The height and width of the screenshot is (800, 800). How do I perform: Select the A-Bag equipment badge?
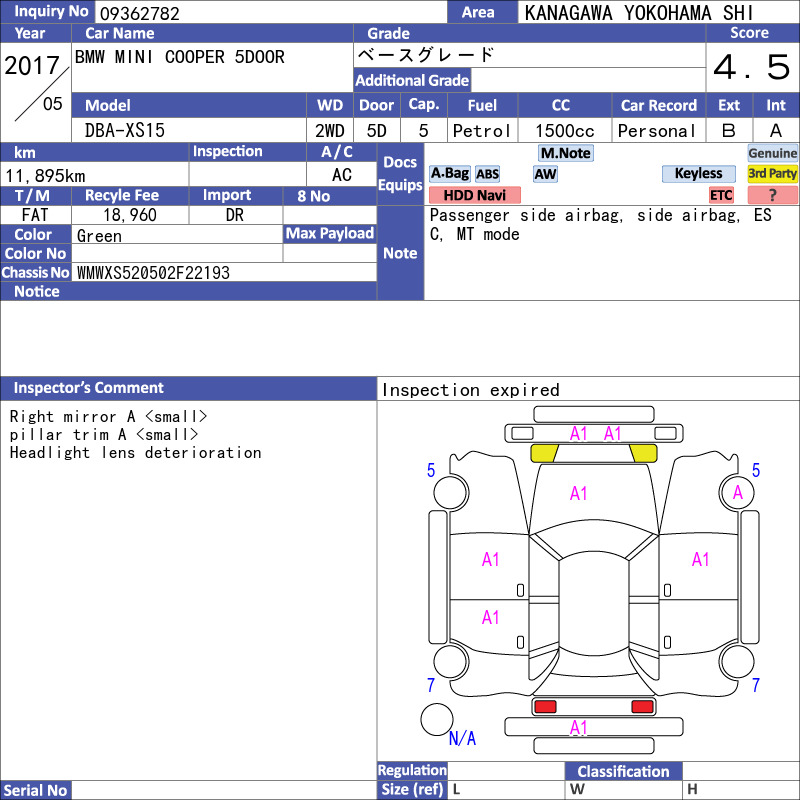(x=449, y=174)
